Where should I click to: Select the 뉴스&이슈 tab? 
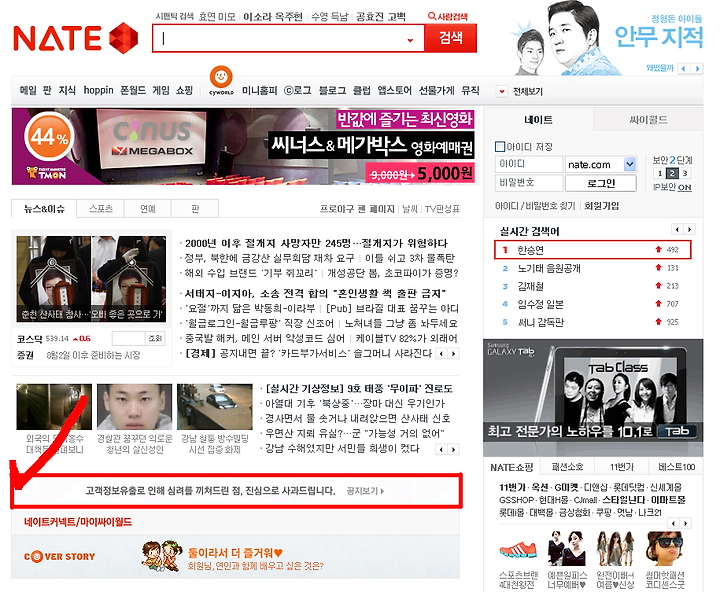pyautogui.click(x=44, y=209)
